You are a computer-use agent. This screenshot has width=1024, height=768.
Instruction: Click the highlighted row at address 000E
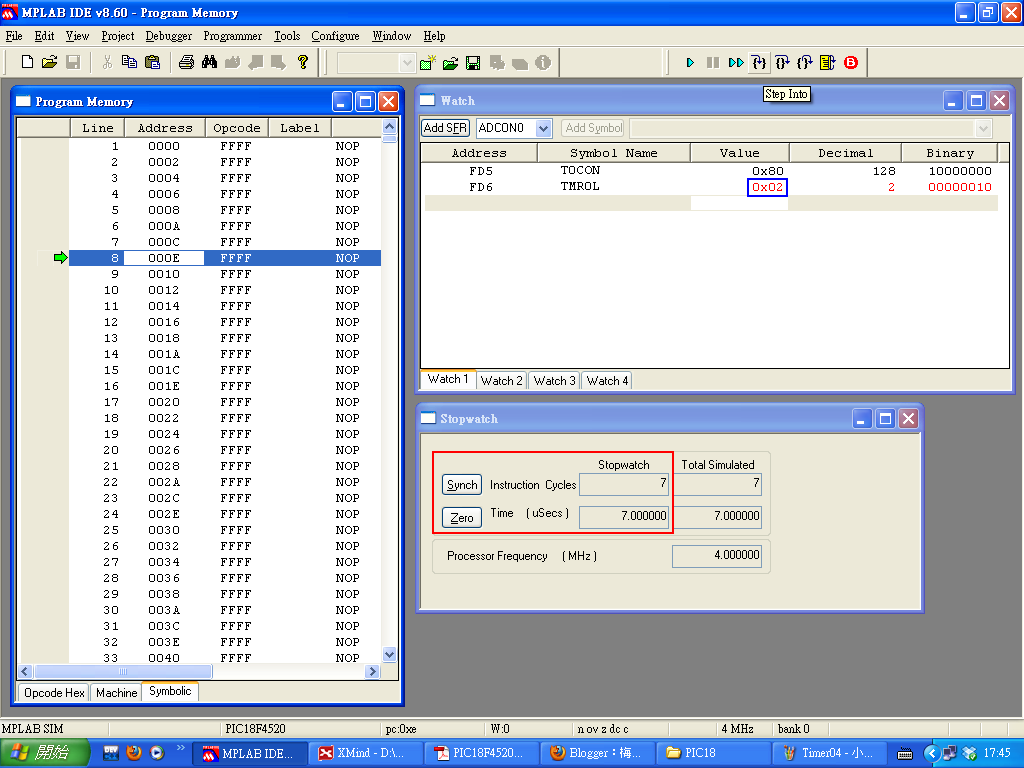pos(225,258)
